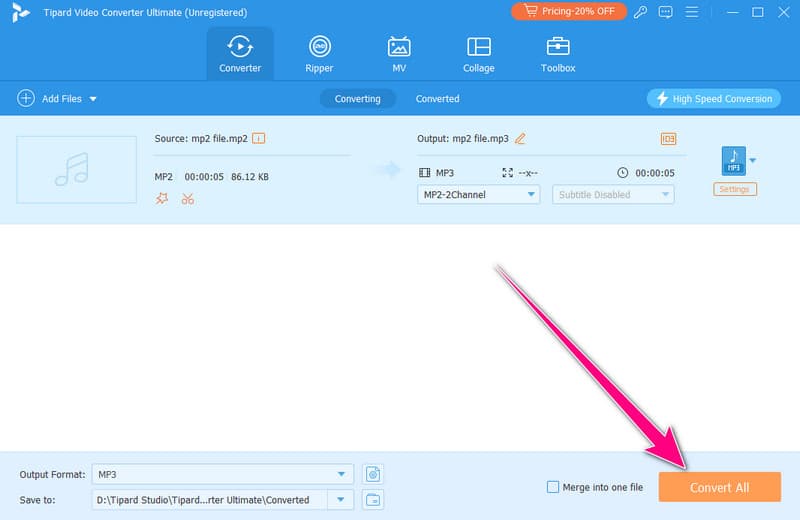Screen dimensions: 800x520
Task: Click the custom profile settings icon
Action: (x=373, y=474)
